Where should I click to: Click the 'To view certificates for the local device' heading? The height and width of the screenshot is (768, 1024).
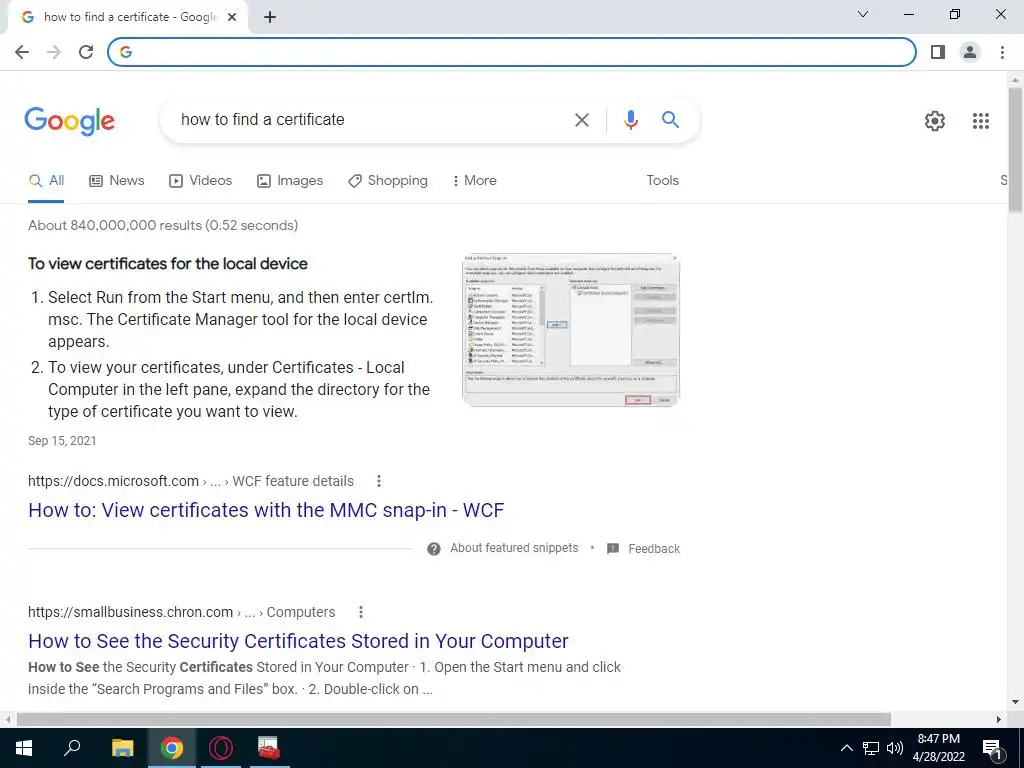[x=168, y=264]
